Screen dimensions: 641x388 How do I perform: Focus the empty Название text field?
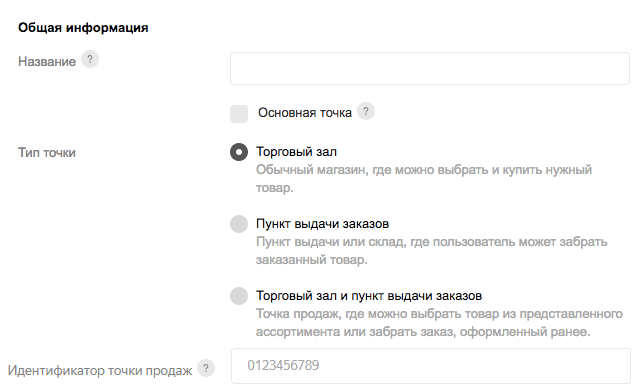[430, 69]
